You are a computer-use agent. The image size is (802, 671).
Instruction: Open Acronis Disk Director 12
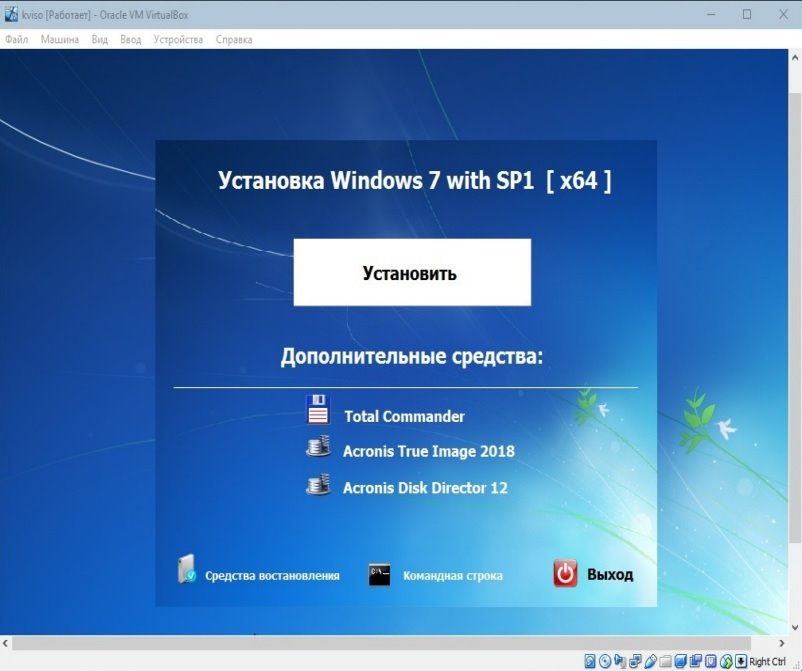tap(425, 488)
